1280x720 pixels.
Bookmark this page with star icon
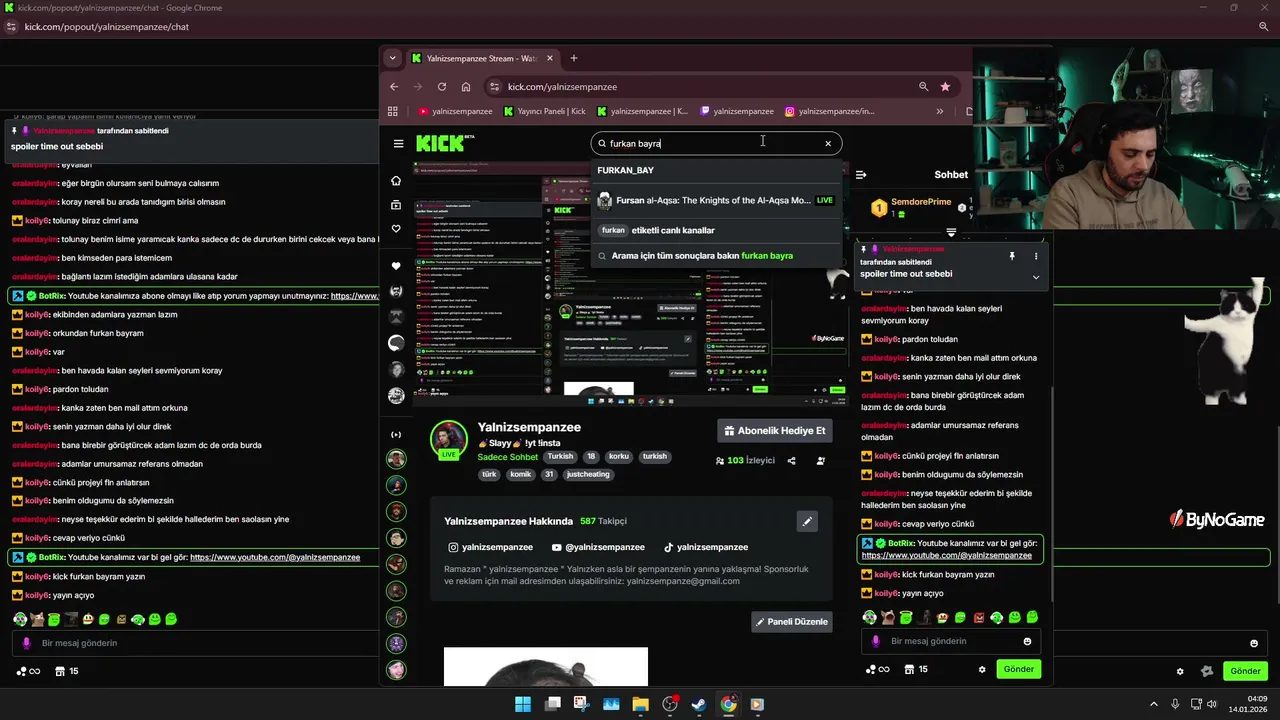coord(945,87)
